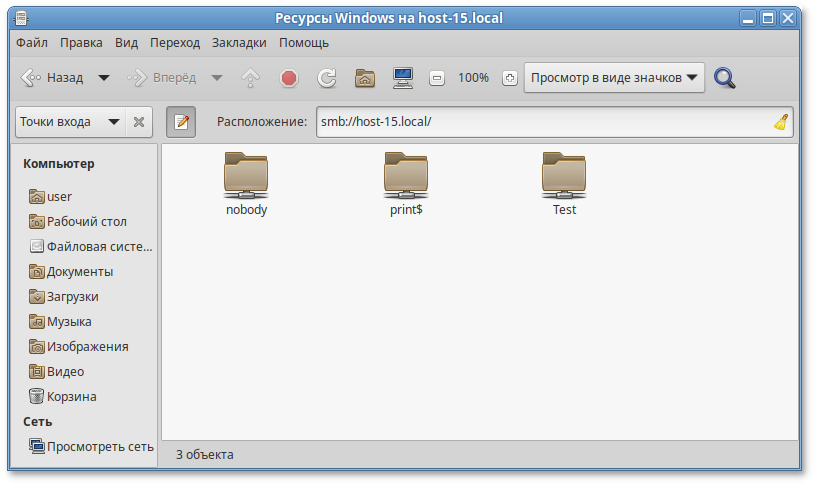Open the Back history dropdown arrow
The image size is (815, 485).
[x=103, y=78]
